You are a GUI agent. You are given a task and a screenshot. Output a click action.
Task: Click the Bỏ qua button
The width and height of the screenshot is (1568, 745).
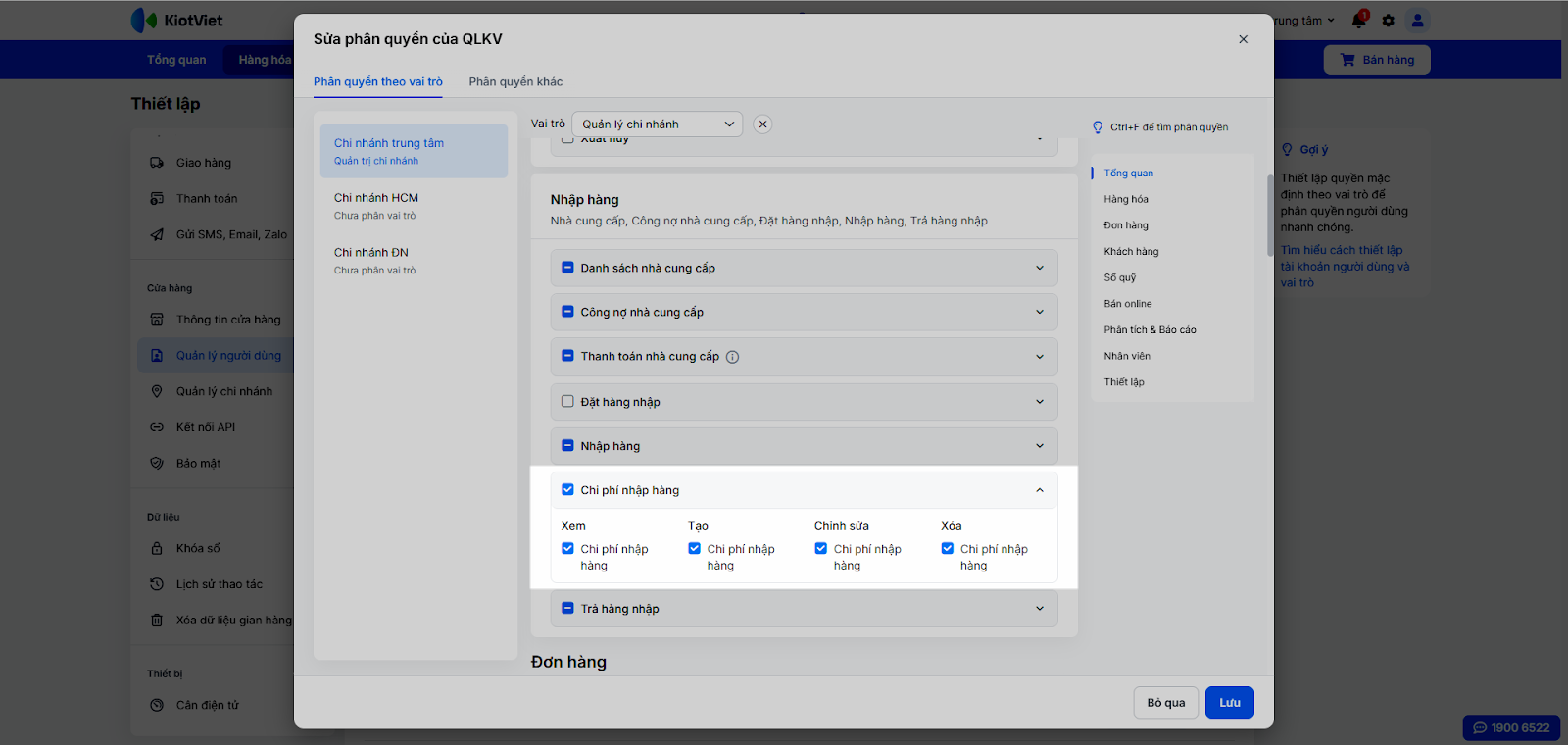(x=1166, y=703)
